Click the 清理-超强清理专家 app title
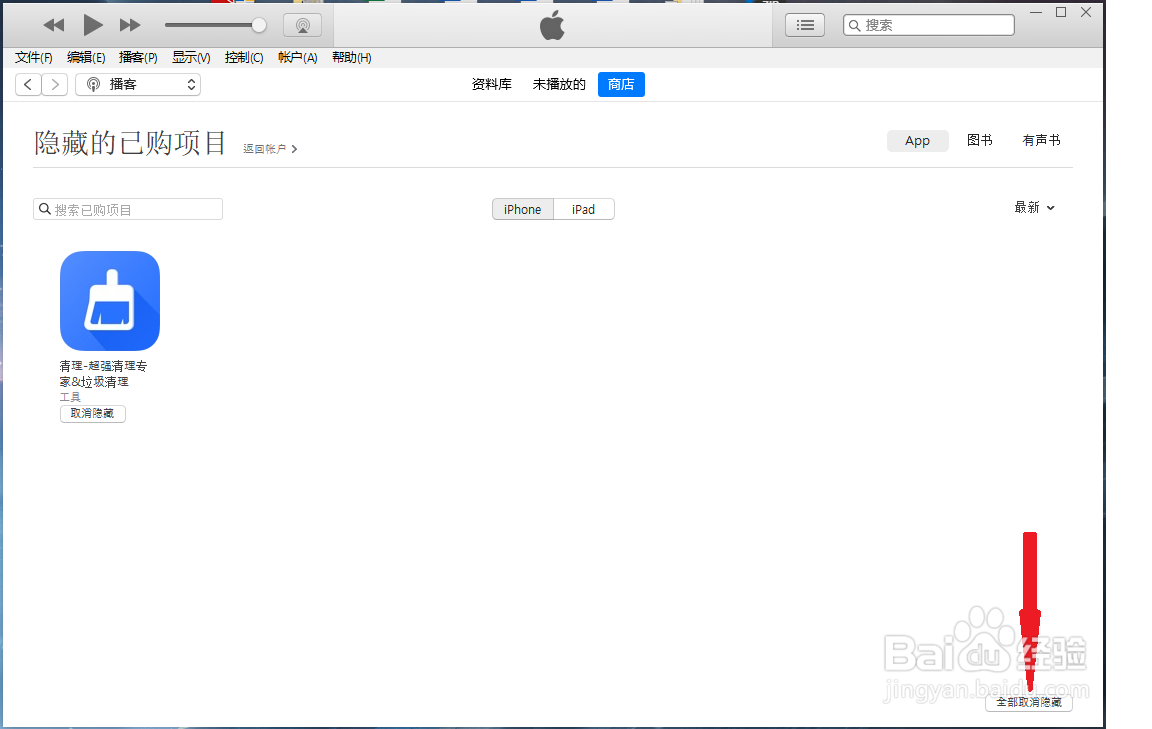This screenshot has height=729, width=1152. coord(103,373)
